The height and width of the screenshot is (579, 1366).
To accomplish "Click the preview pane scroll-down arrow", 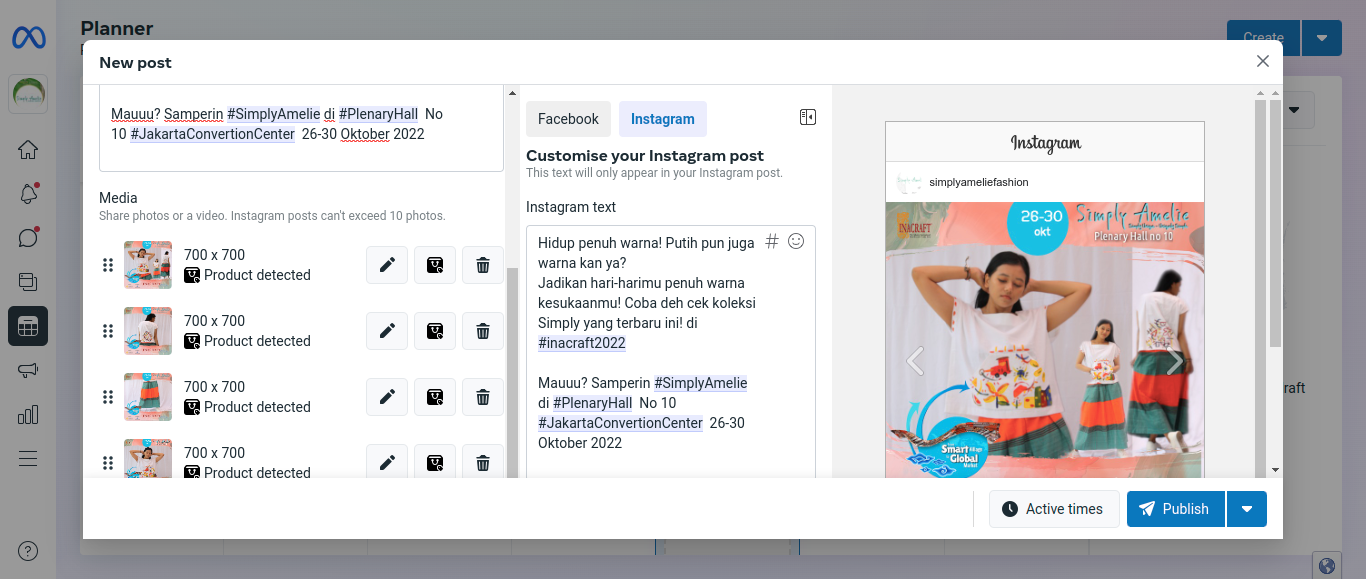I will [x=1275, y=469].
